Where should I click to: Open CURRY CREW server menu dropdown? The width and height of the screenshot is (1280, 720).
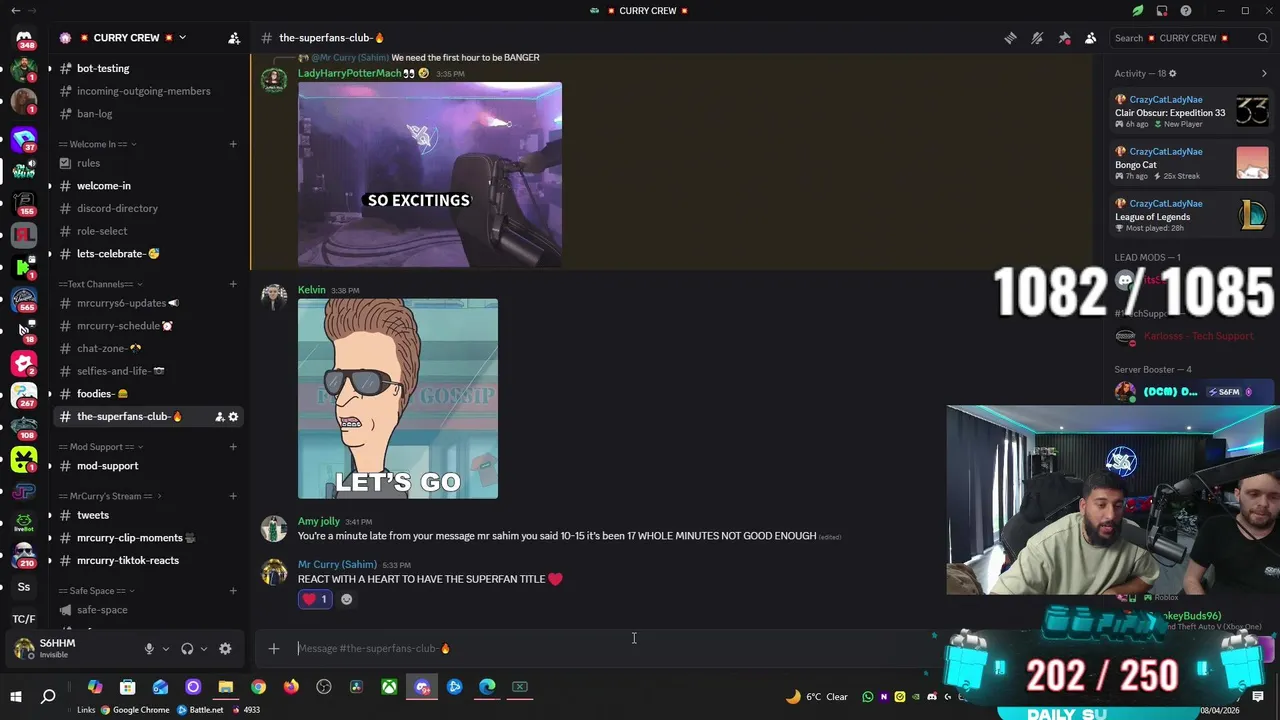[x=182, y=38]
